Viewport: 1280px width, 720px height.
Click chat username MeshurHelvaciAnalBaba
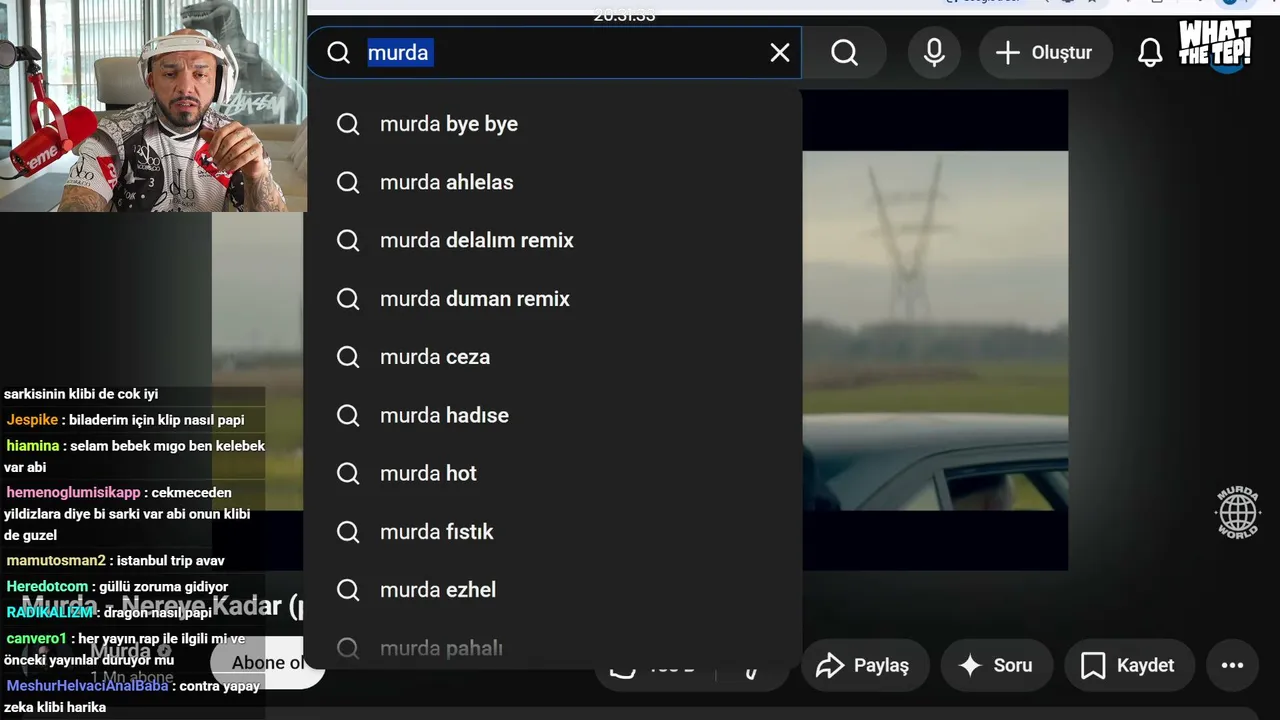click(x=87, y=686)
